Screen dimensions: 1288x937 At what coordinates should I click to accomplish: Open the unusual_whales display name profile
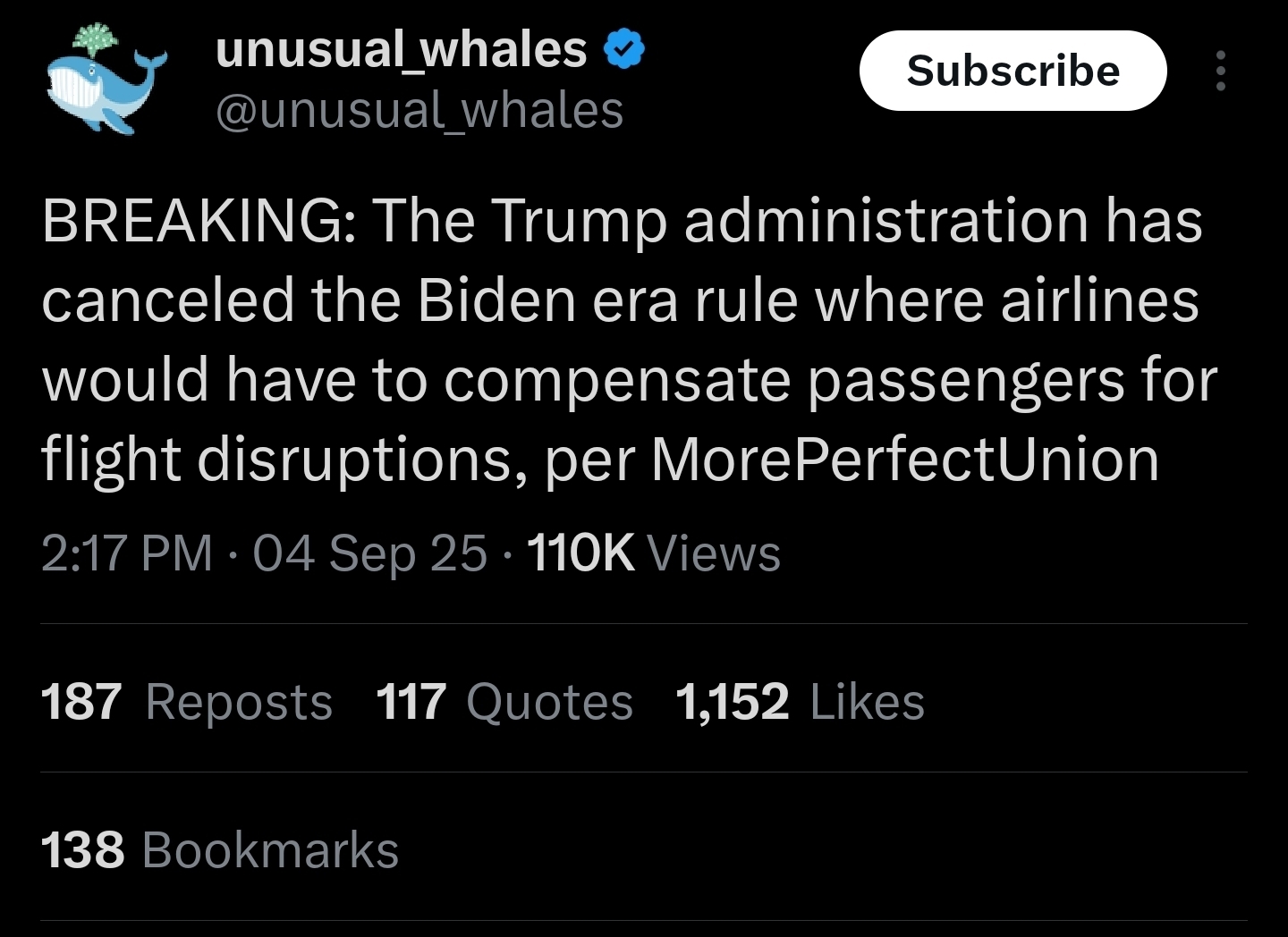(x=401, y=50)
